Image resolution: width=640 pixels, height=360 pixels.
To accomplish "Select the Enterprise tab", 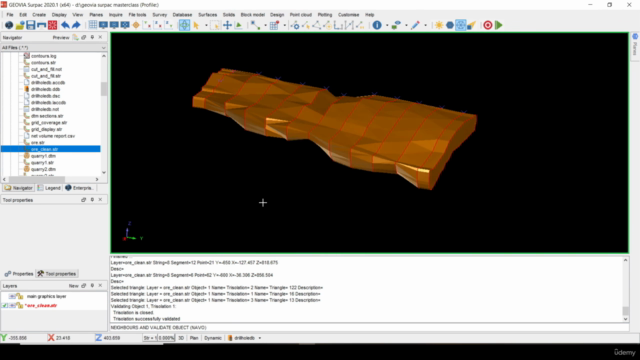I will [79, 188].
